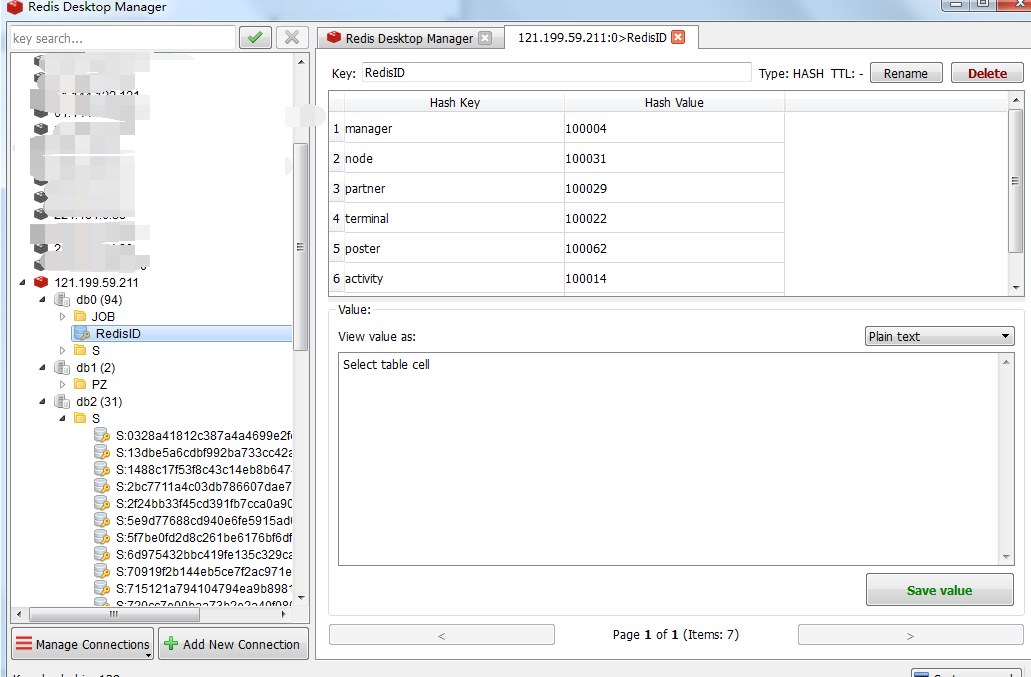Select the 'activity' hash key cell
The width and height of the screenshot is (1031, 677).
(454, 278)
